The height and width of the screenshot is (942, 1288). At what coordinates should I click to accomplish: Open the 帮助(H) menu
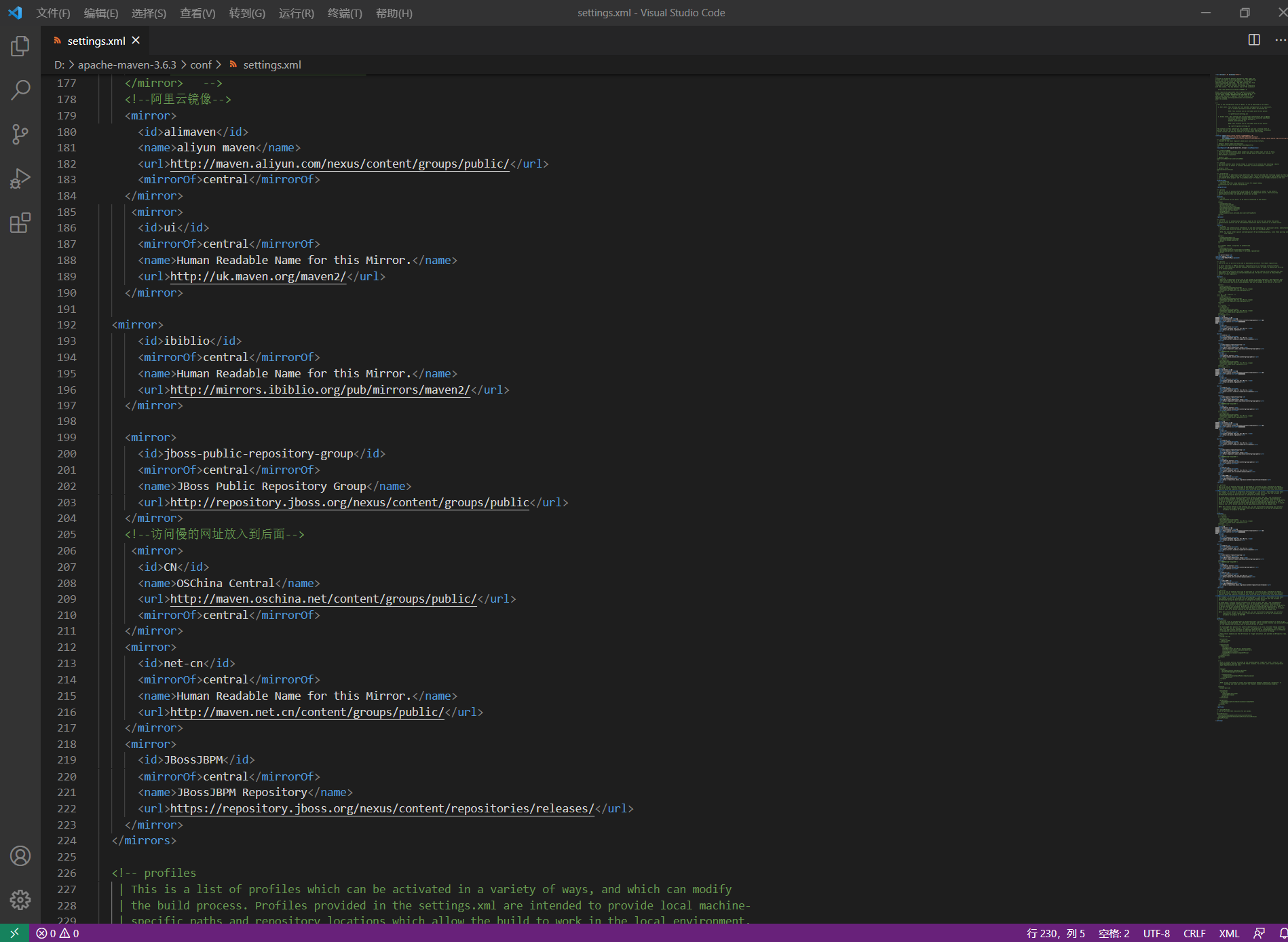(394, 13)
